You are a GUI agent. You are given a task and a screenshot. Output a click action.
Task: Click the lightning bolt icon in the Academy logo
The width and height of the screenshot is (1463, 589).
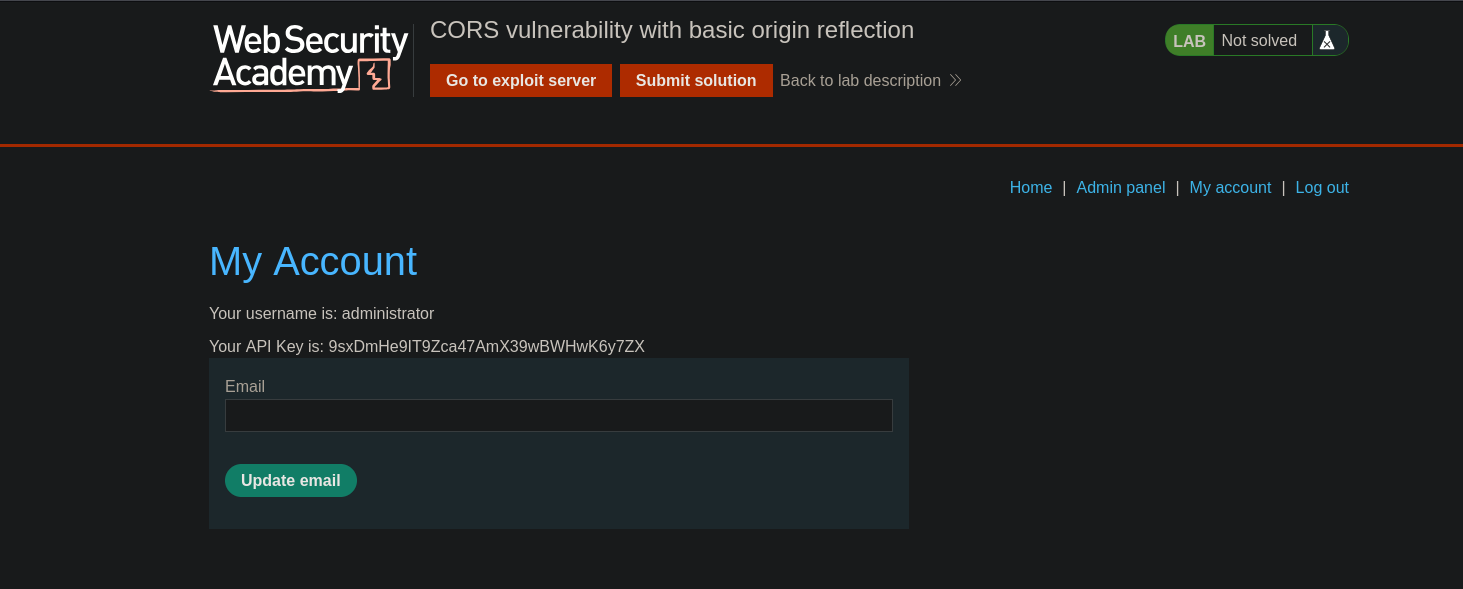376,75
